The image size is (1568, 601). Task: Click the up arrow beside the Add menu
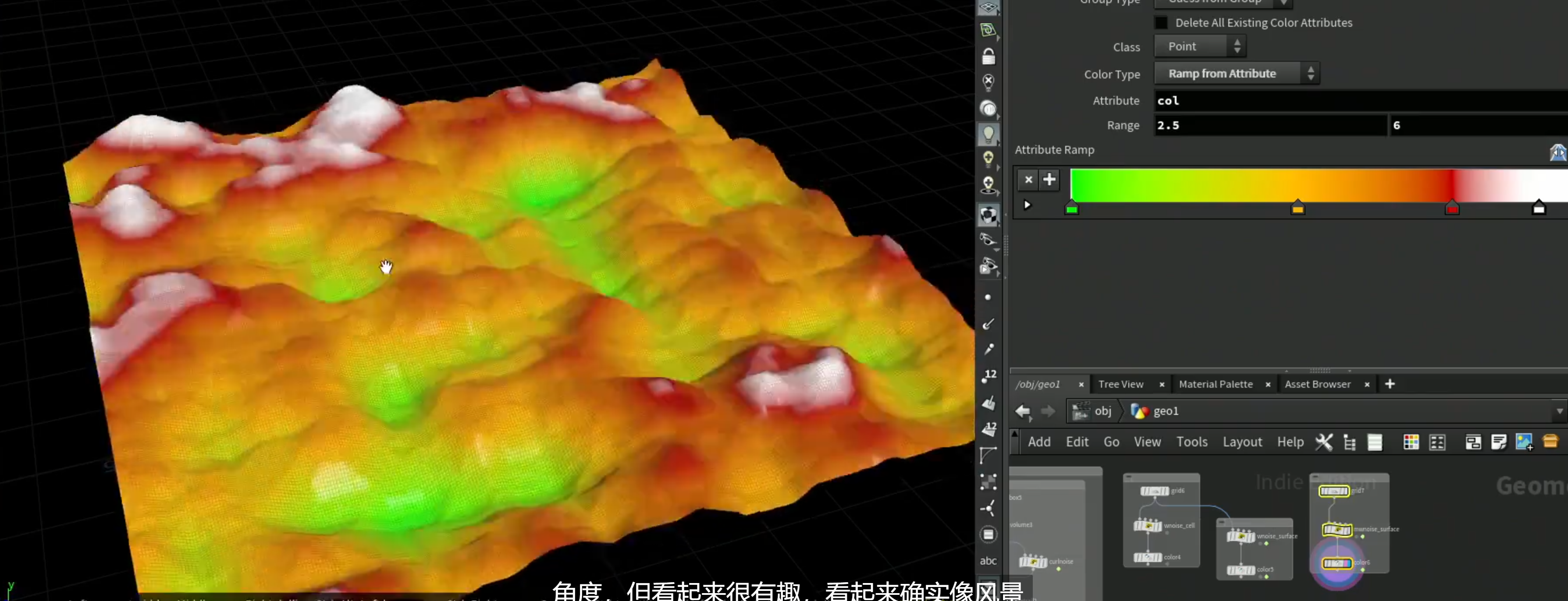(x=1014, y=435)
